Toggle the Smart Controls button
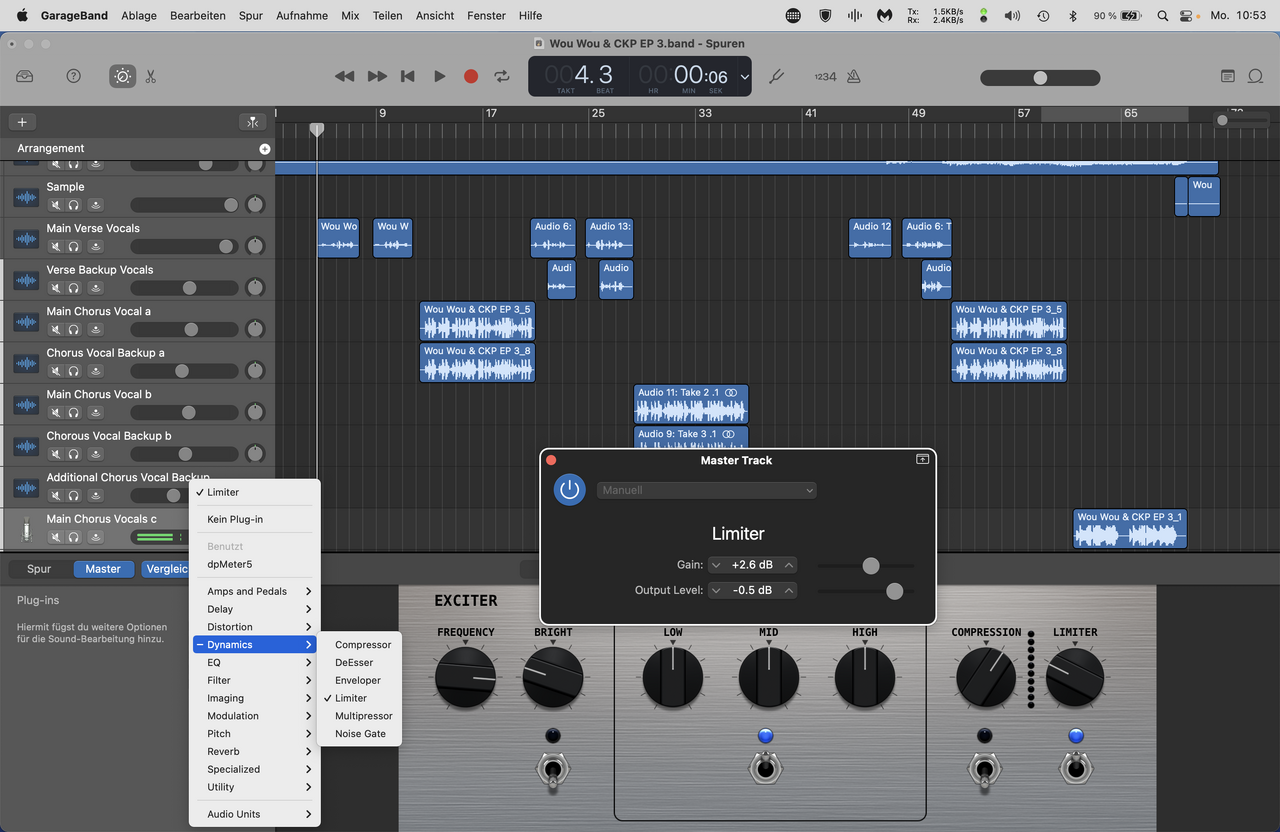The image size is (1280, 832). [122, 76]
